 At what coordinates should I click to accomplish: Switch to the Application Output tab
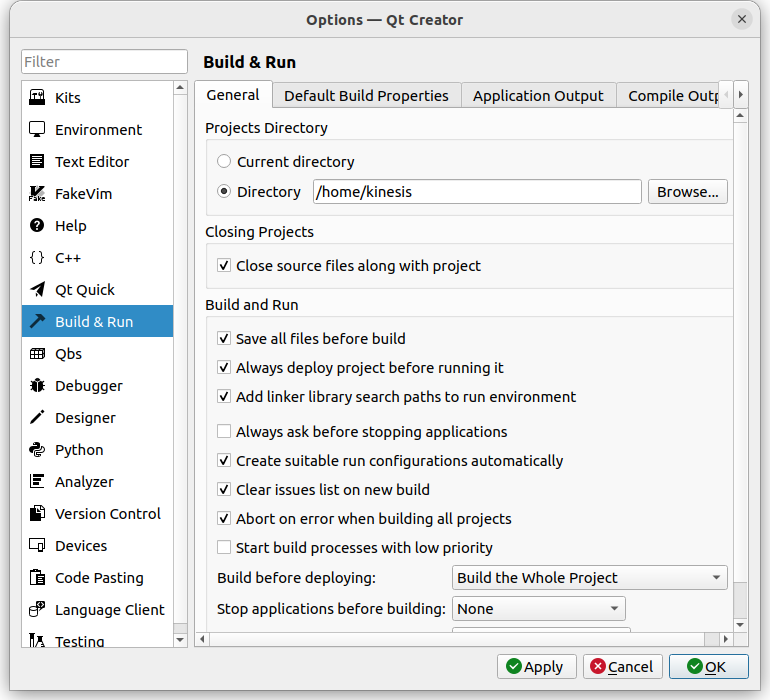tap(538, 96)
